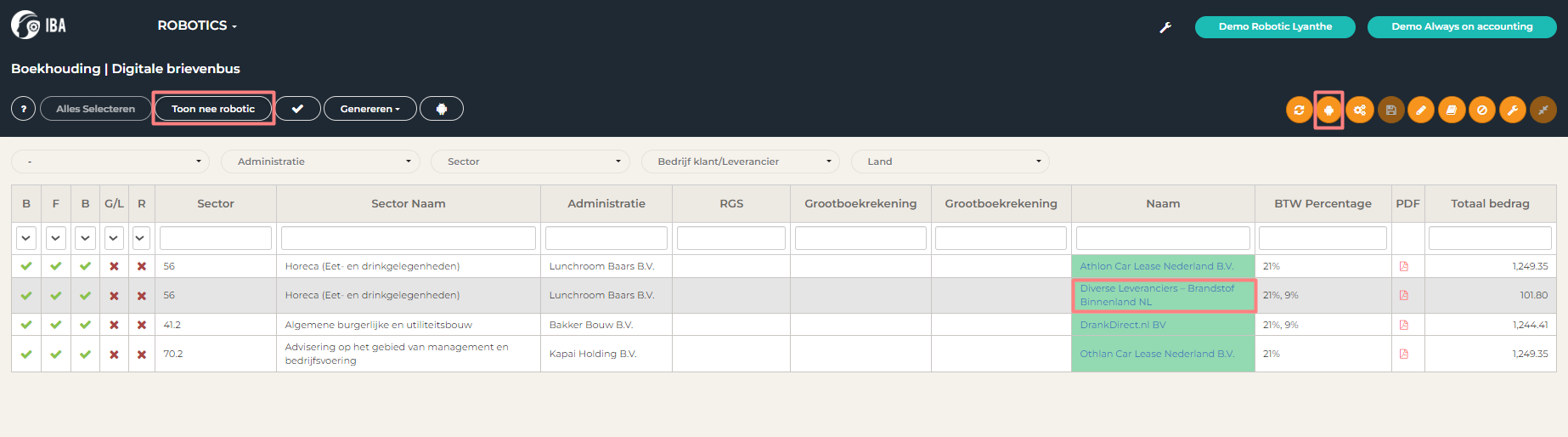Click the question mark help button
Screen dimensions: 1568x437
pos(24,109)
